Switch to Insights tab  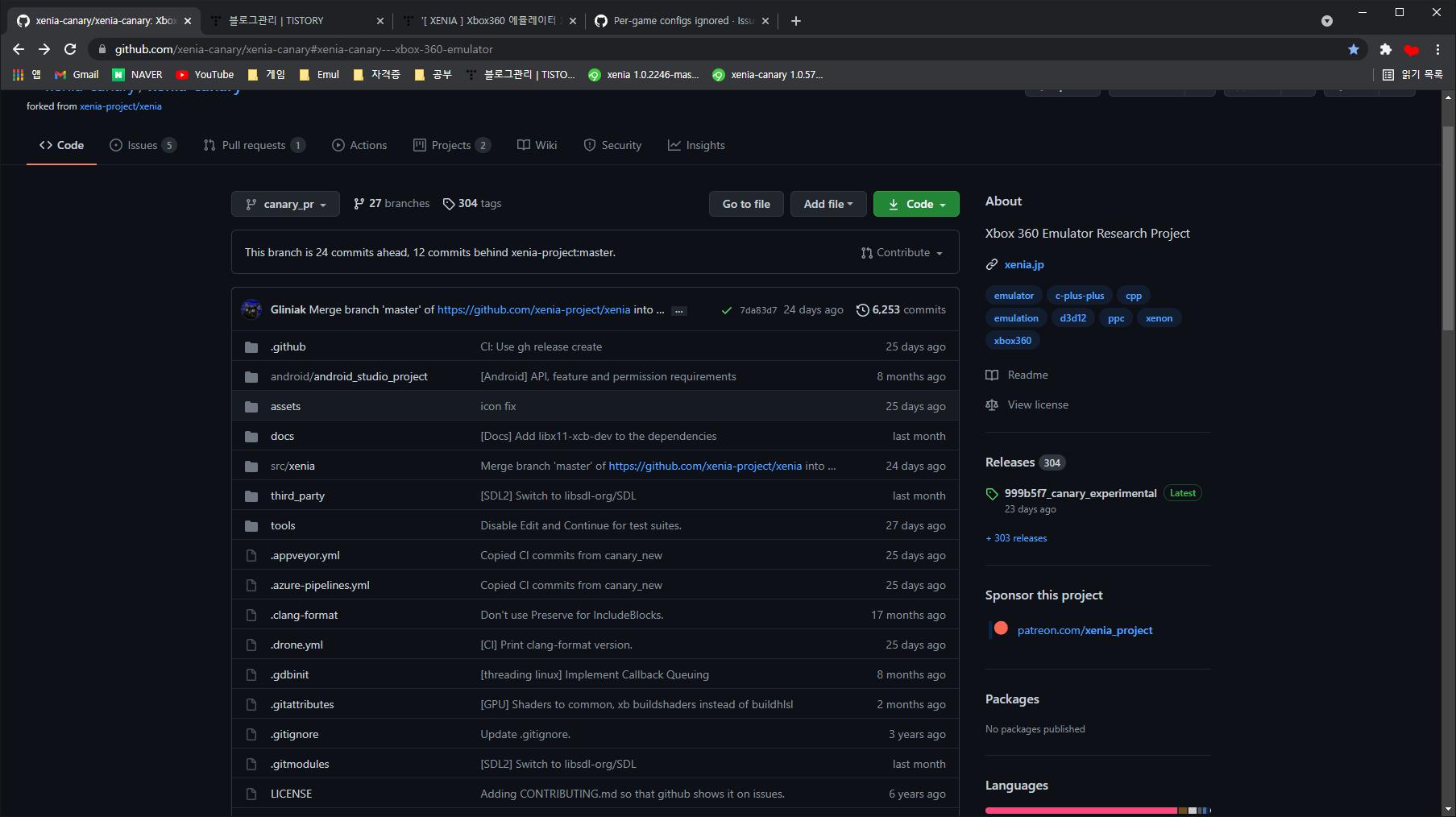[x=696, y=145]
